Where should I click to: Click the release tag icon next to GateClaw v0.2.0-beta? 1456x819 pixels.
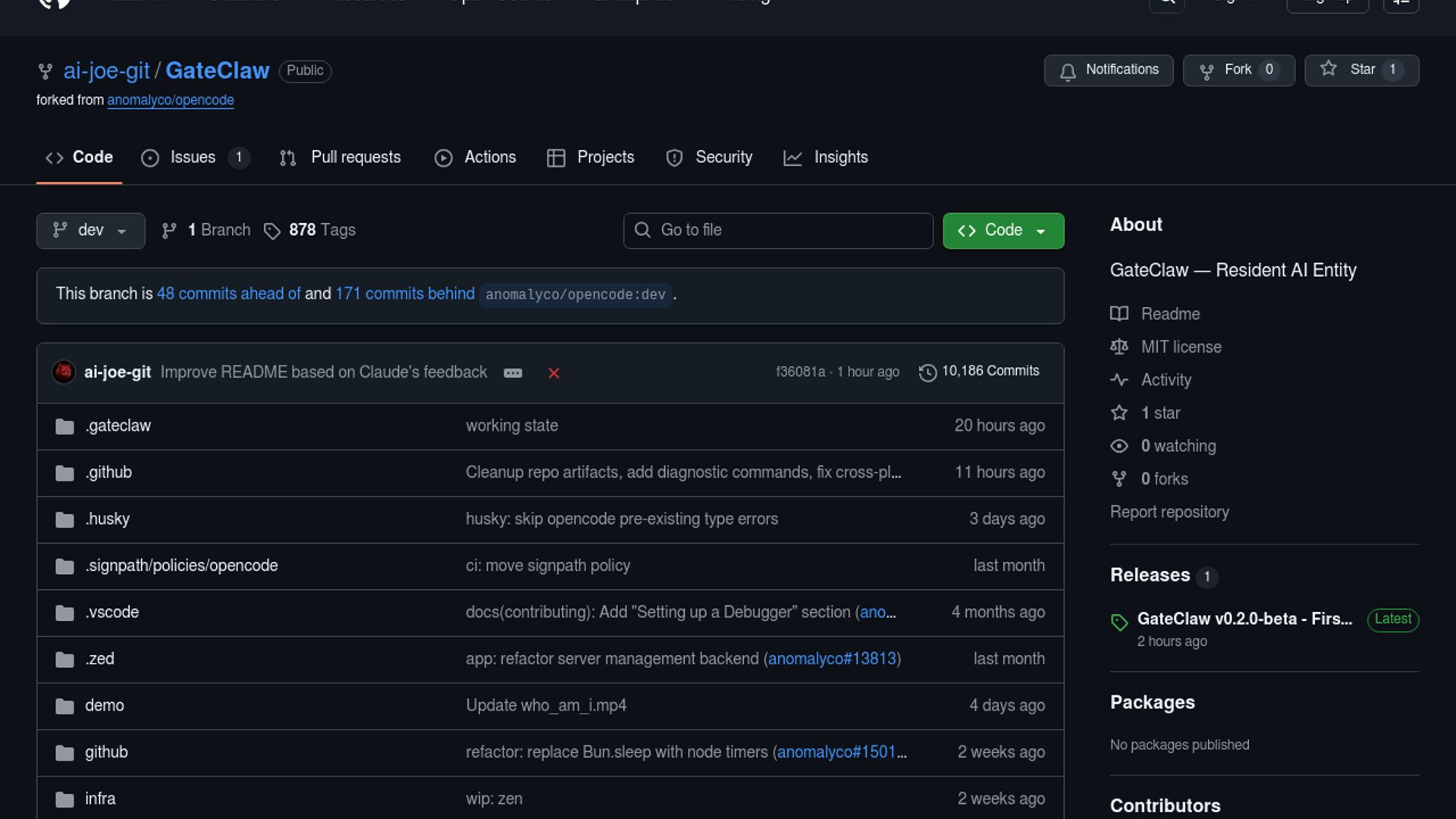[x=1119, y=623]
